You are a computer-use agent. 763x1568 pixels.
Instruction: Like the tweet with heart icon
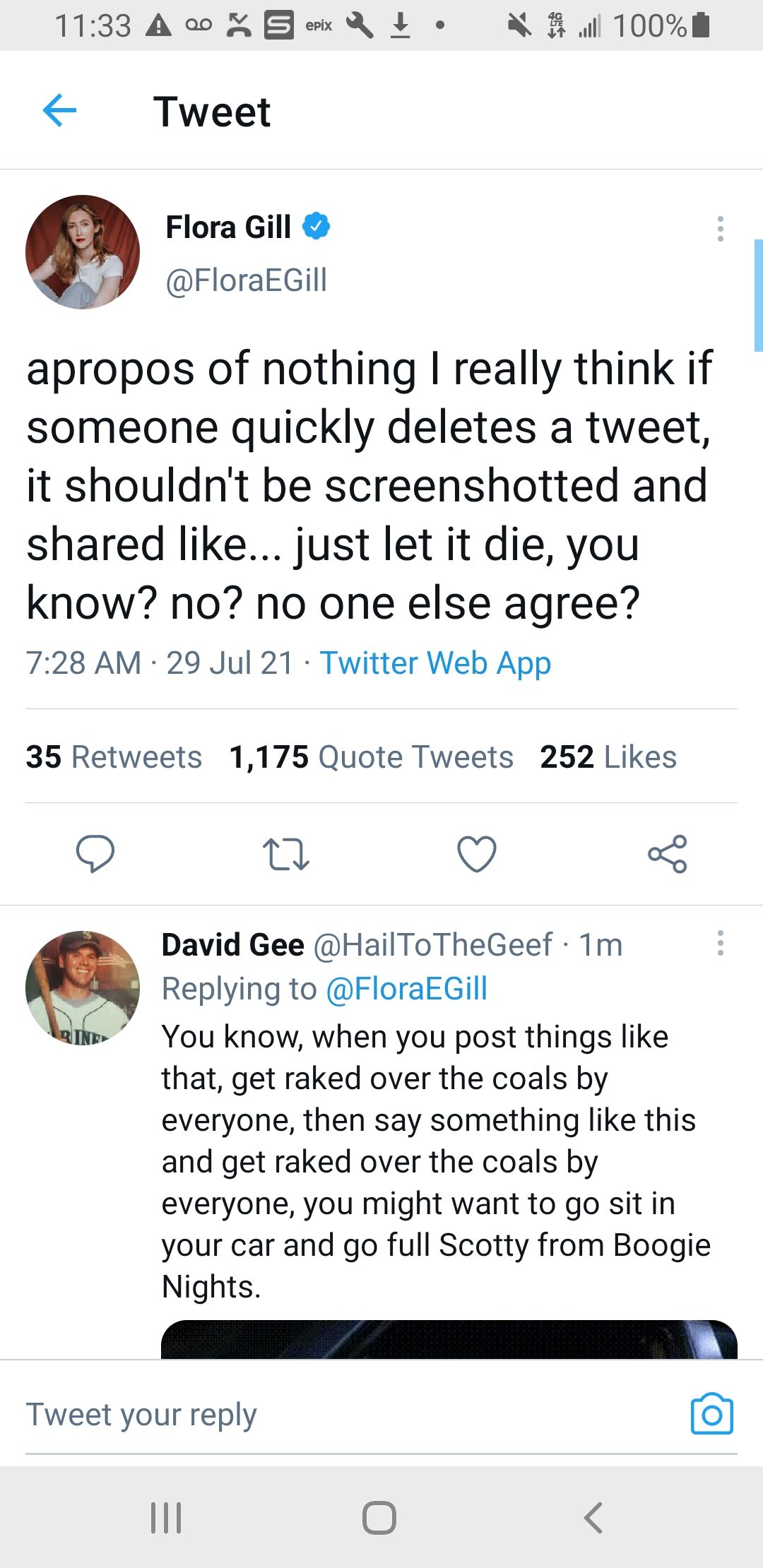pyautogui.click(x=477, y=853)
